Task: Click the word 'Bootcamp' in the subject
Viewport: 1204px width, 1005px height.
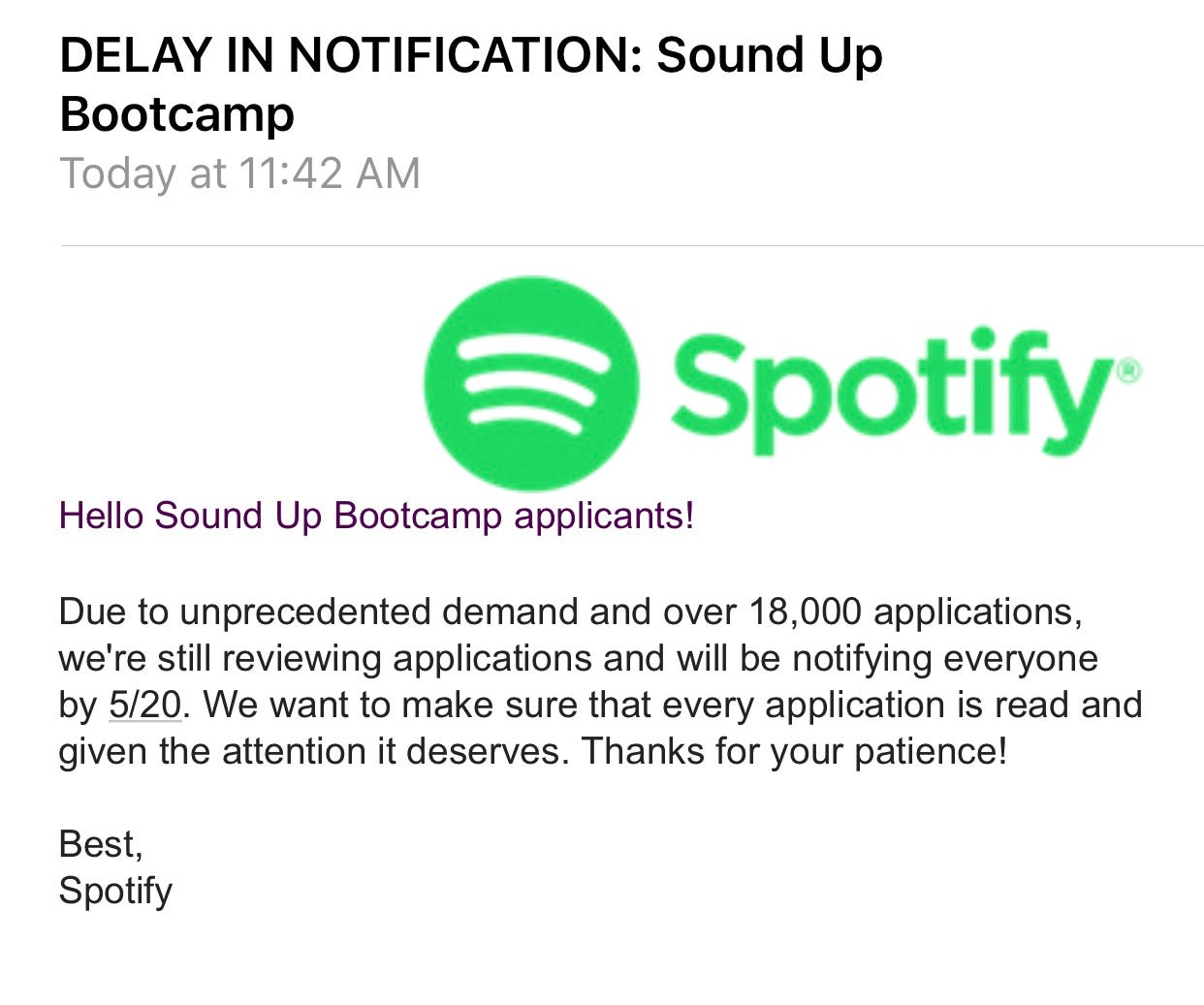Action: (x=177, y=114)
